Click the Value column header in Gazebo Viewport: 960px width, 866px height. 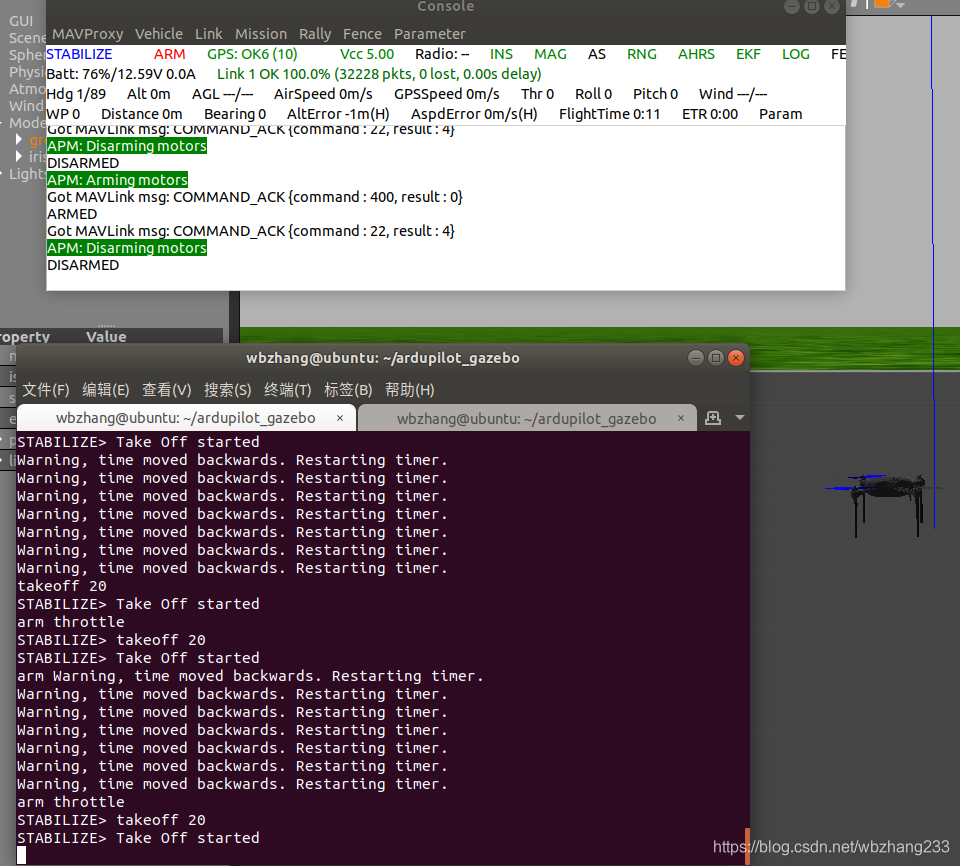click(106, 337)
